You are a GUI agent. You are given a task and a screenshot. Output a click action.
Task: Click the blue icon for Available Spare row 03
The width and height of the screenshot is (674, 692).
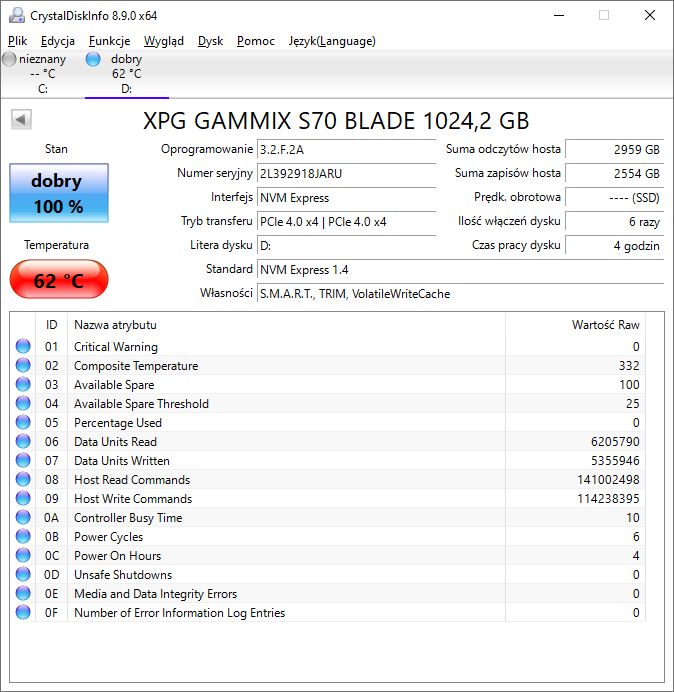(23, 384)
